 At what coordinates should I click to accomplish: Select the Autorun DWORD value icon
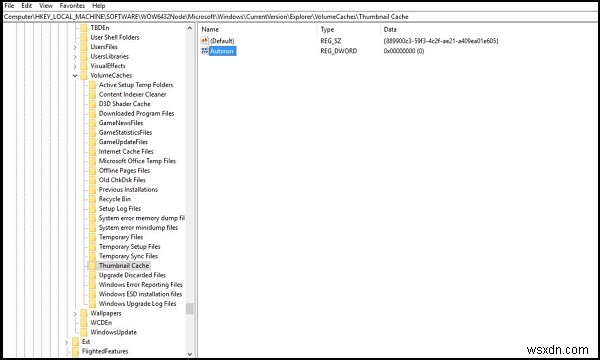coord(205,51)
